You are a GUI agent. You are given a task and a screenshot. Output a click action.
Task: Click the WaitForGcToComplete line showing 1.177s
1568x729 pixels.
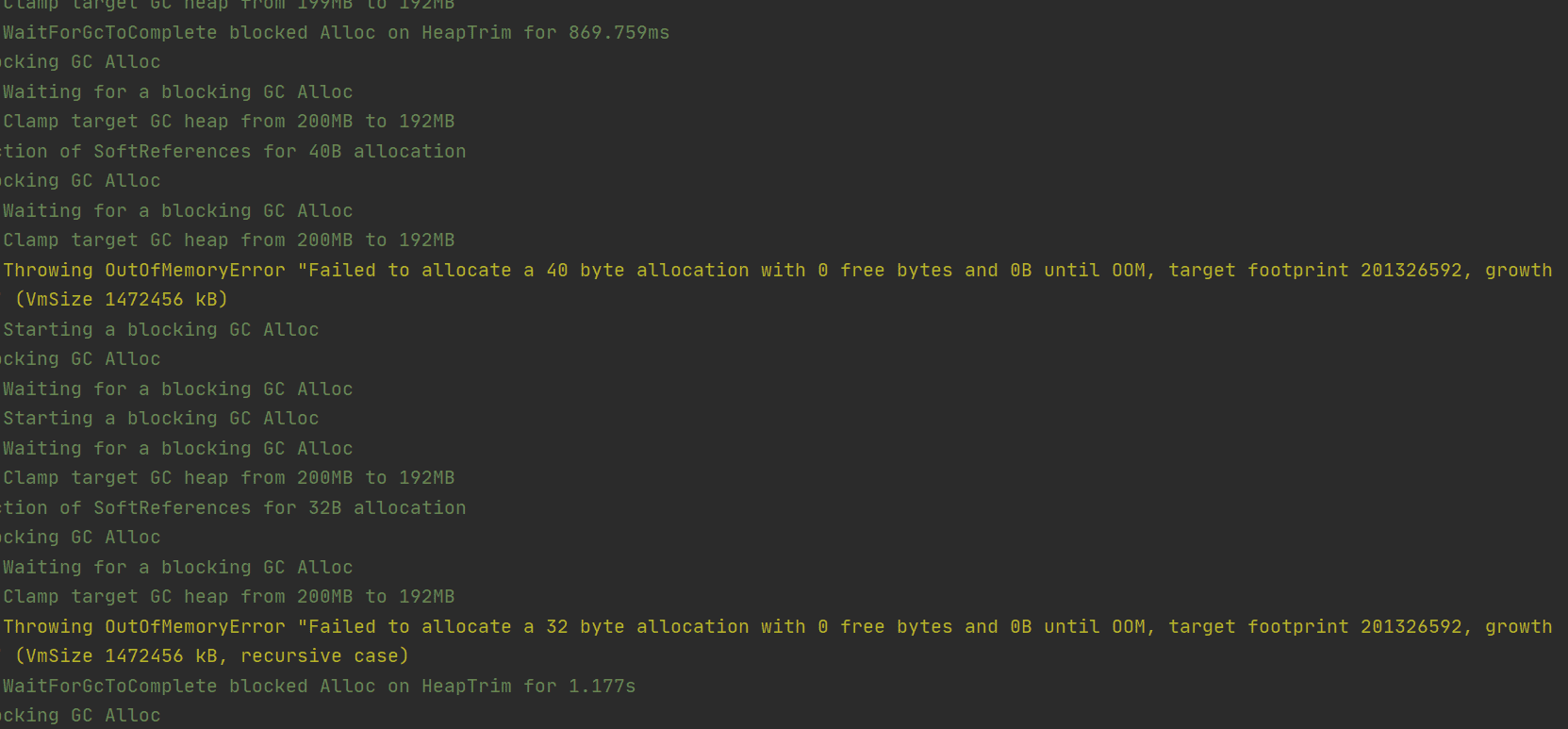[319, 687]
